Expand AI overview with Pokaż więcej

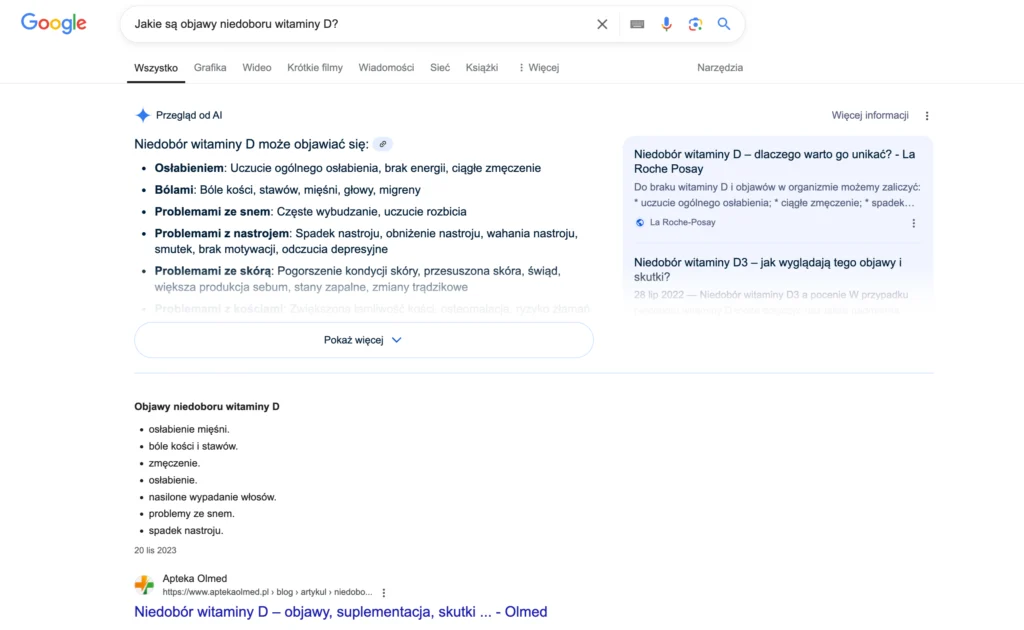pos(364,340)
